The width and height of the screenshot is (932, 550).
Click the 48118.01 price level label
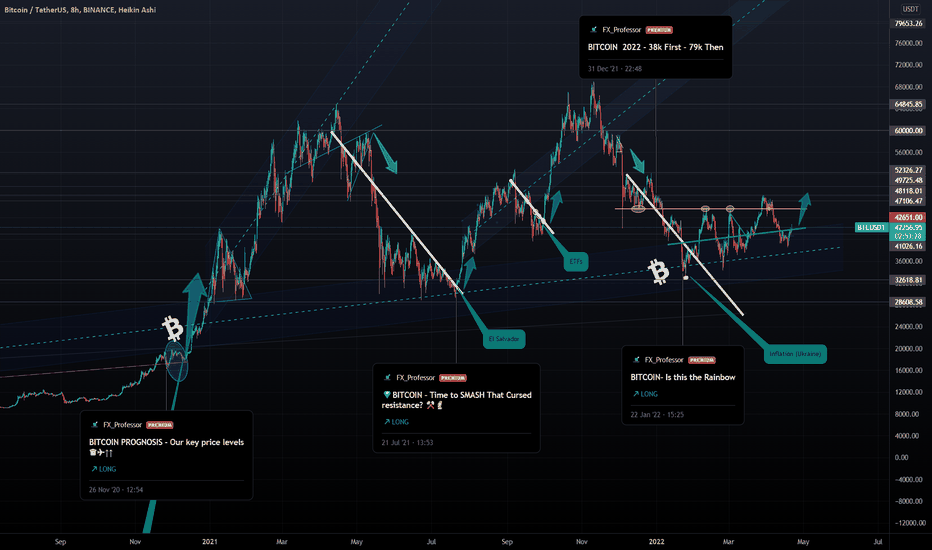(x=908, y=191)
